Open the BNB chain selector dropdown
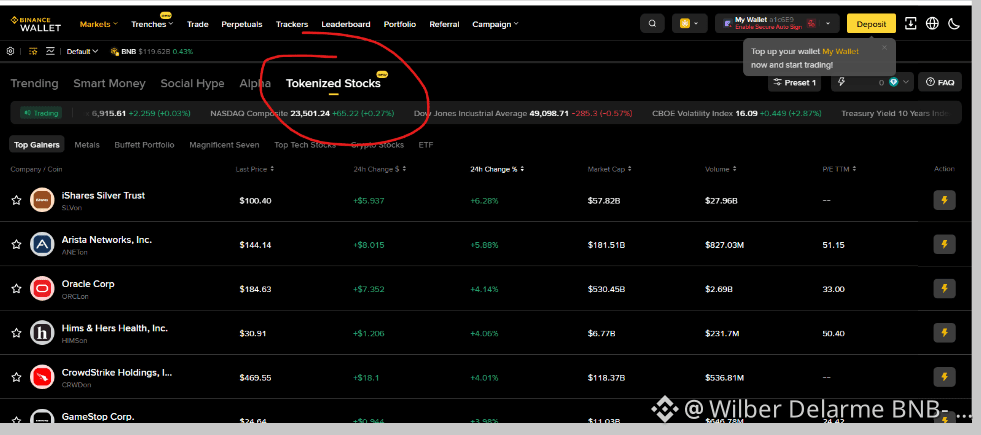The width and height of the screenshot is (981, 435). click(x=690, y=24)
